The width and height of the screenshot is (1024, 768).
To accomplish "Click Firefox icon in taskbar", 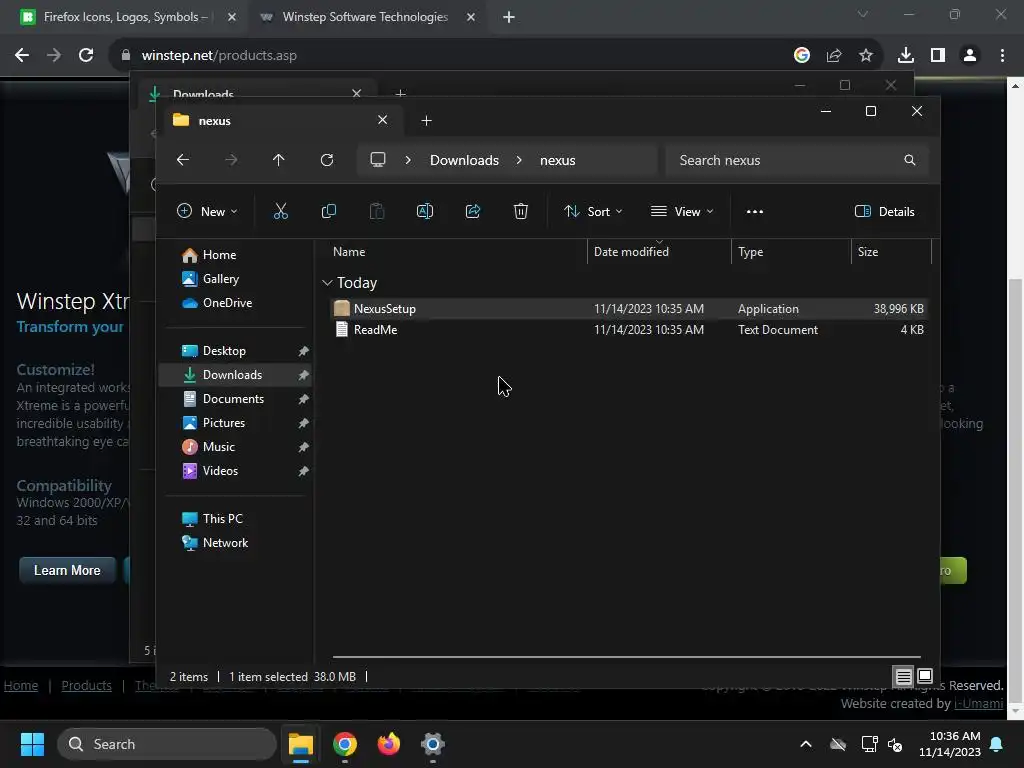I will (x=389, y=744).
